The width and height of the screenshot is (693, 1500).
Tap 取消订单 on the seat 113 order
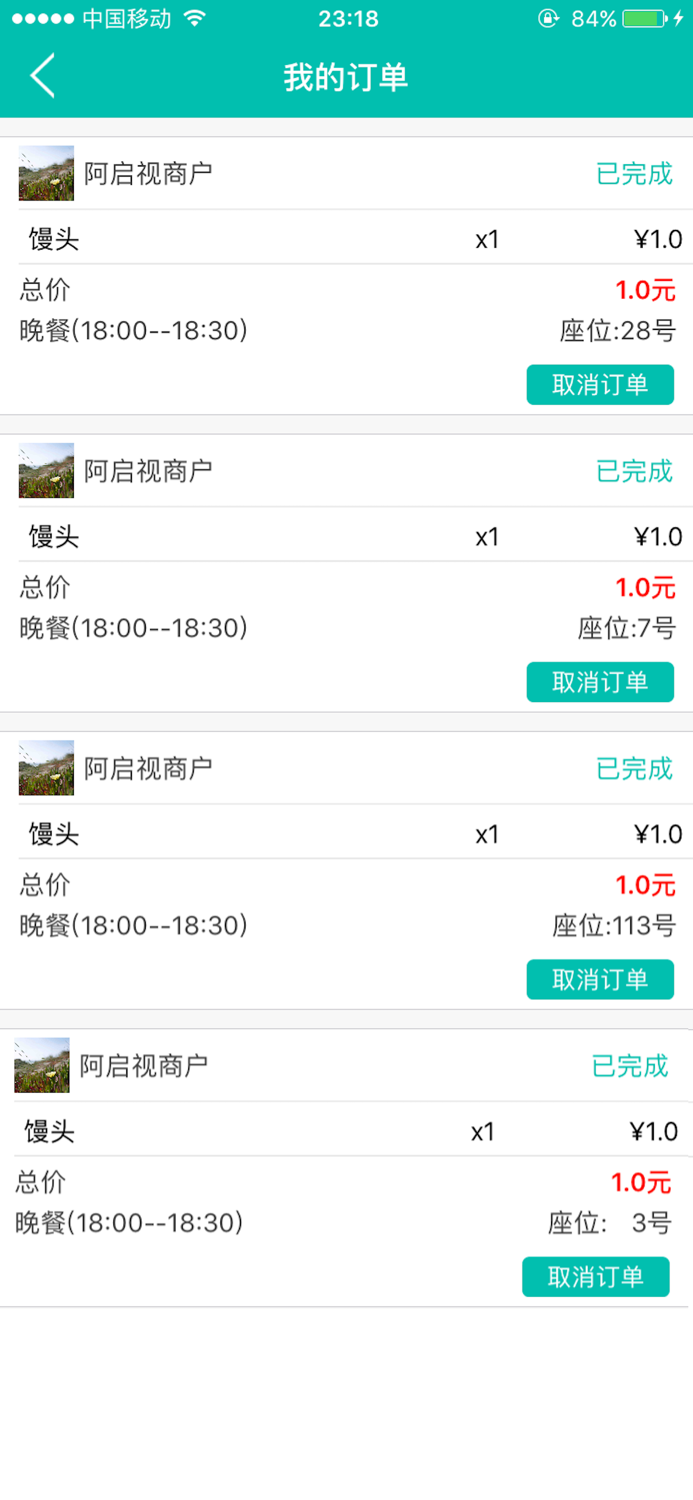coord(600,979)
